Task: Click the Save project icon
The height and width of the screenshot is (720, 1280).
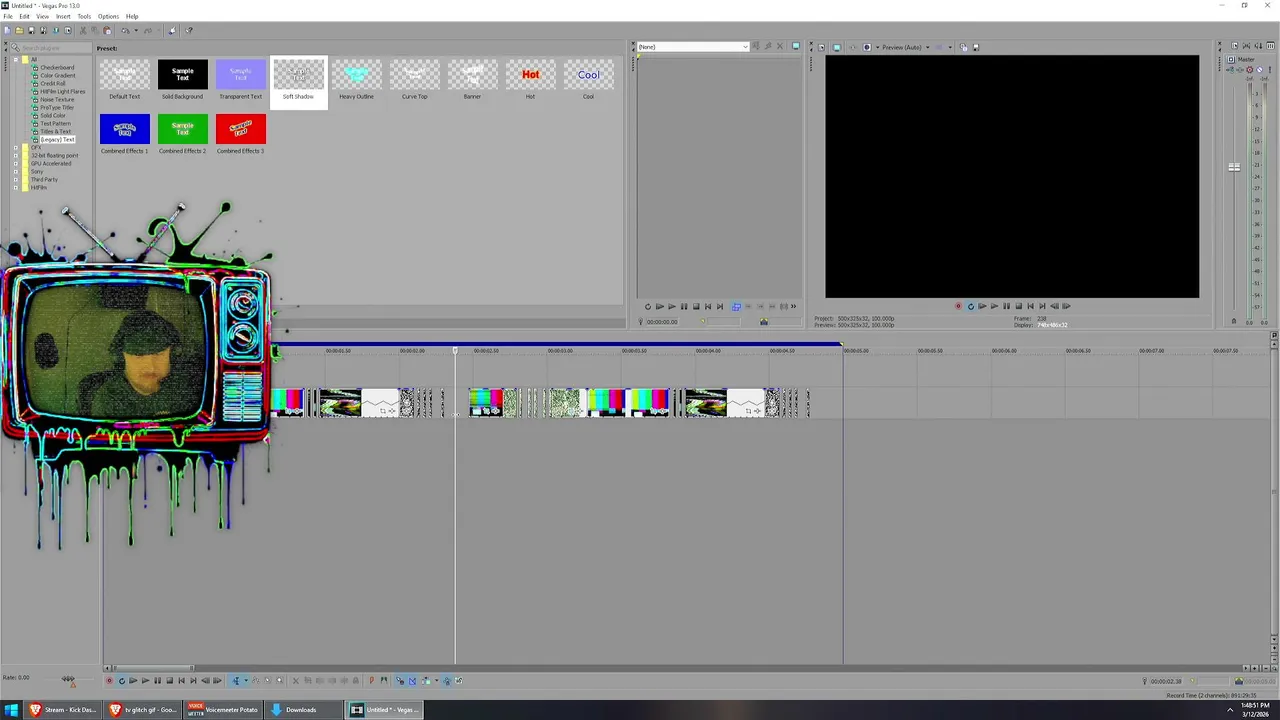Action: coord(31,30)
